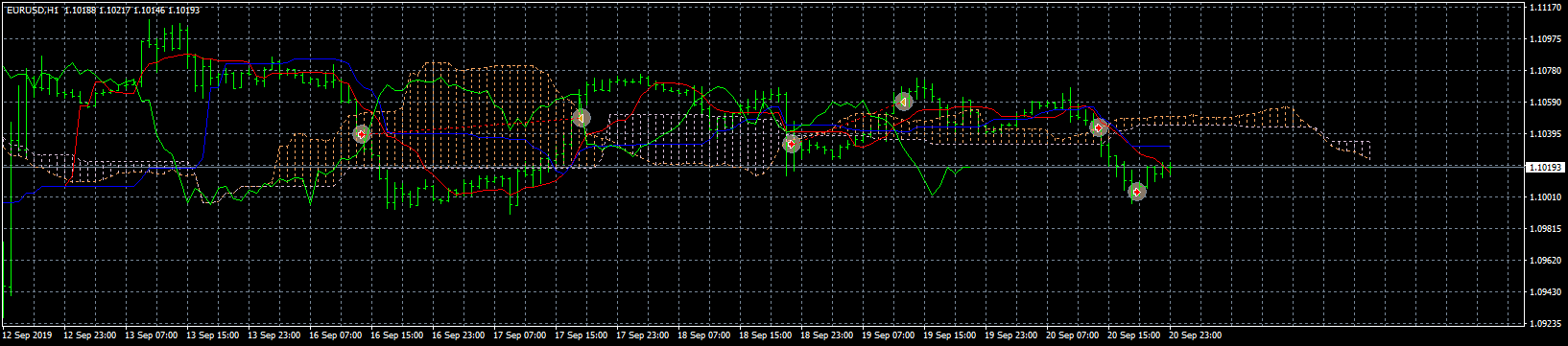The height and width of the screenshot is (346, 1568).
Task: Select the red arrow marker above 20 Sep 15:00
Action: (1100, 127)
